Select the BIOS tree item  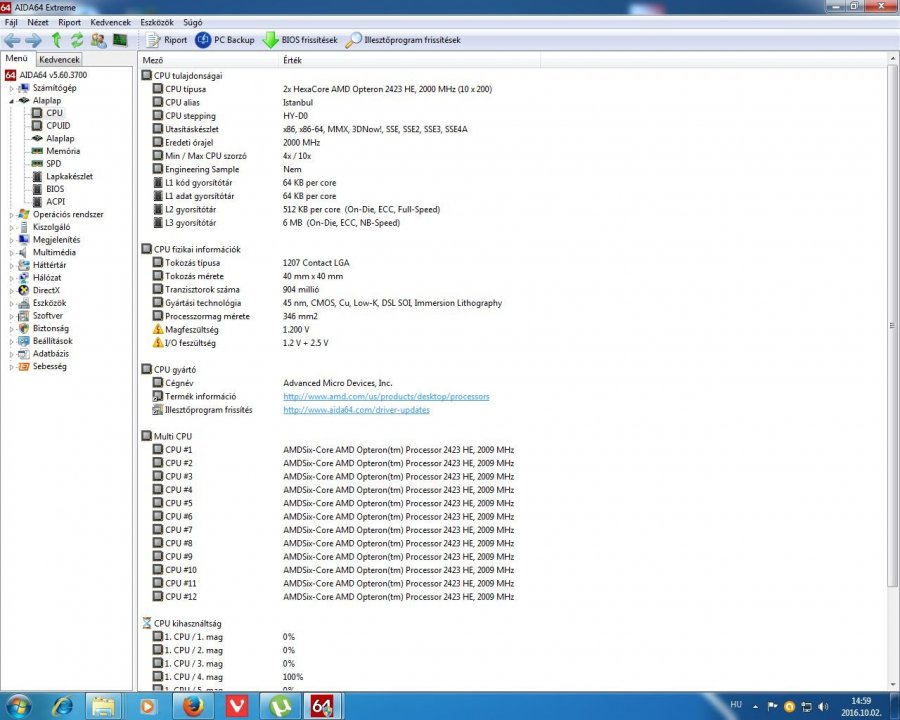(55, 189)
